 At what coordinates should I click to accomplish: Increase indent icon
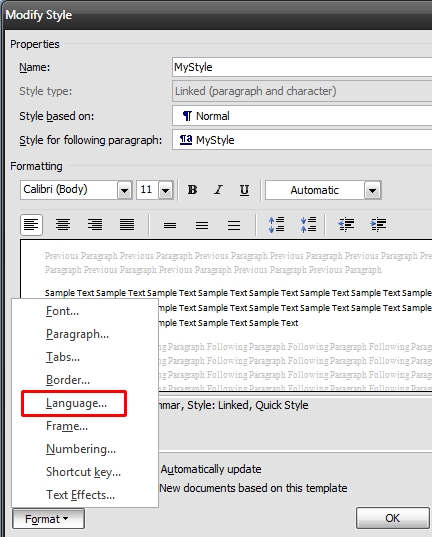[378, 225]
